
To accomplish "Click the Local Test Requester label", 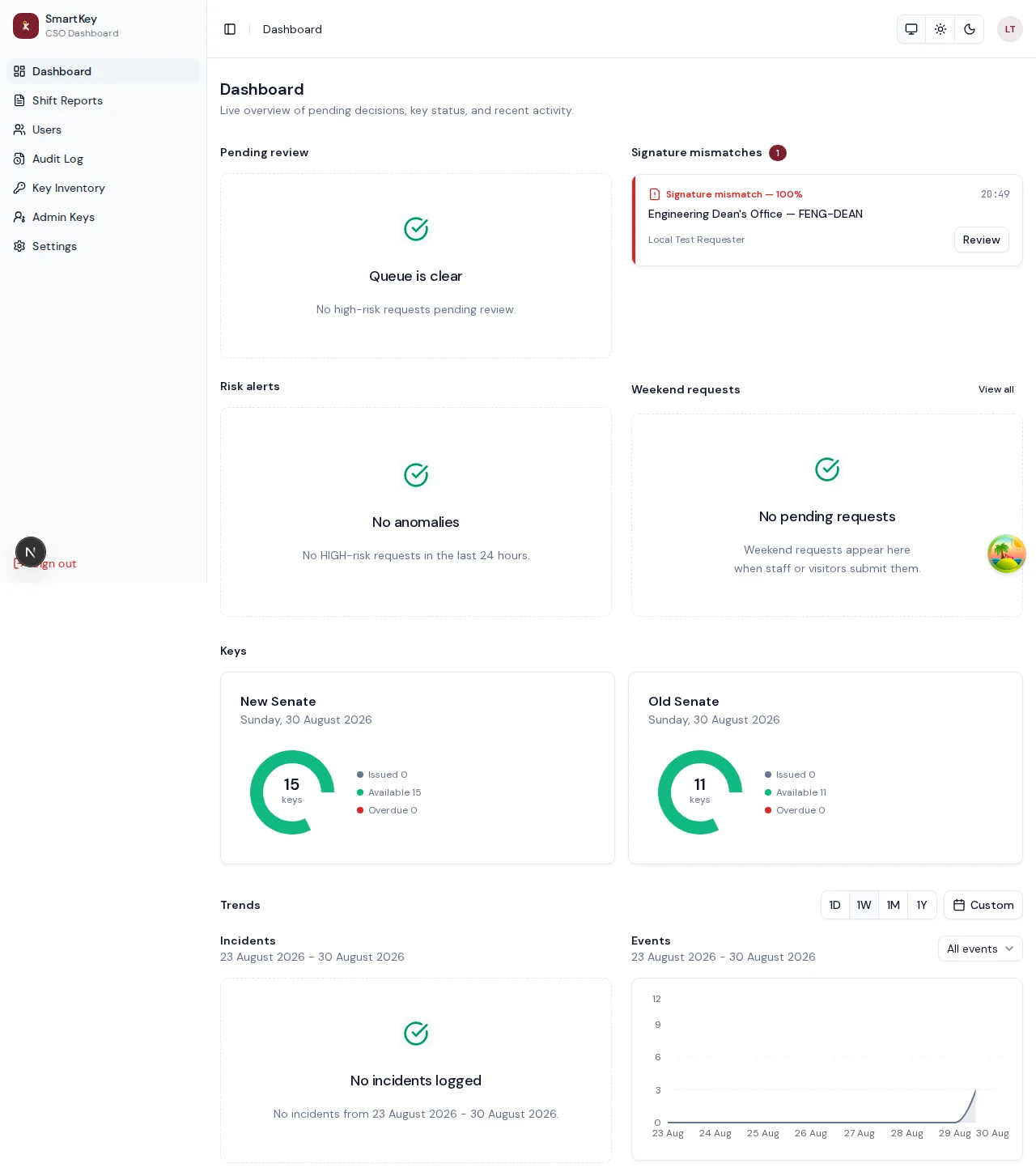I will (x=696, y=240).
